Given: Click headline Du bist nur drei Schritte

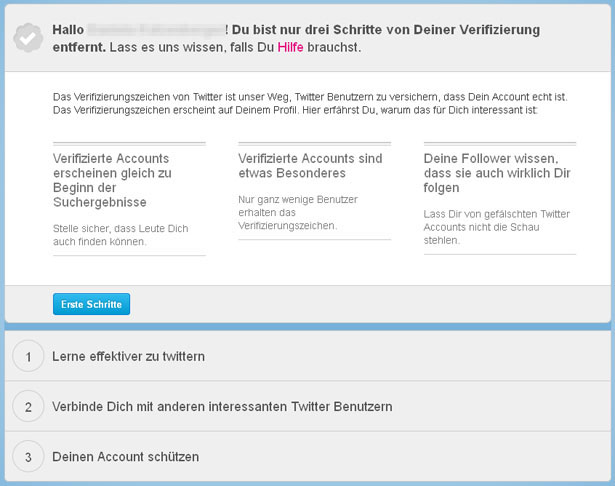Looking at the screenshot, I should coord(296,38).
